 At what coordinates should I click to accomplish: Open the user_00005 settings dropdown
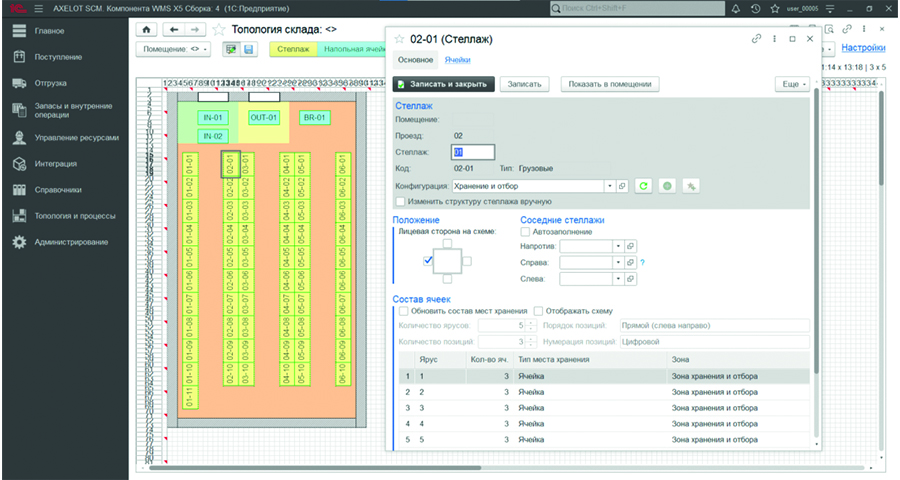pos(830,9)
